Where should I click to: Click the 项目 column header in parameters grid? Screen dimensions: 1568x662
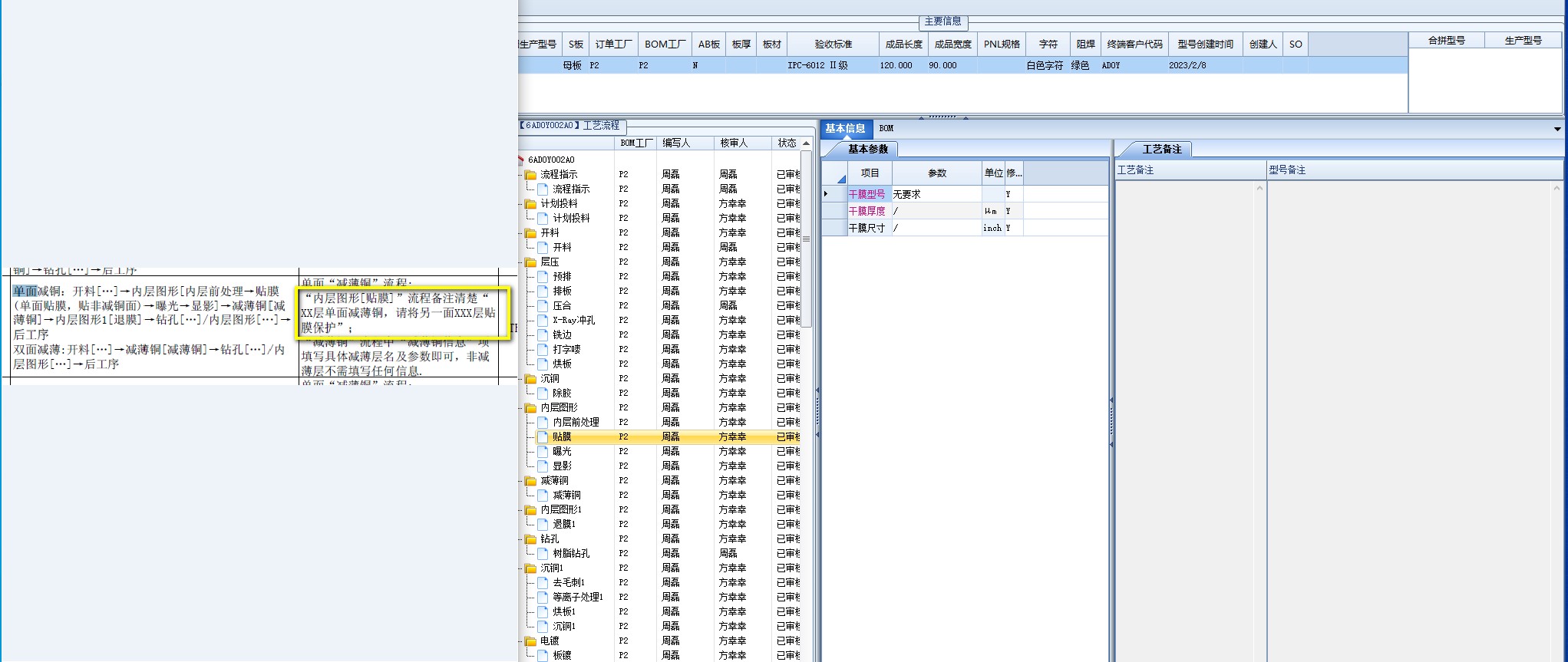point(870,173)
